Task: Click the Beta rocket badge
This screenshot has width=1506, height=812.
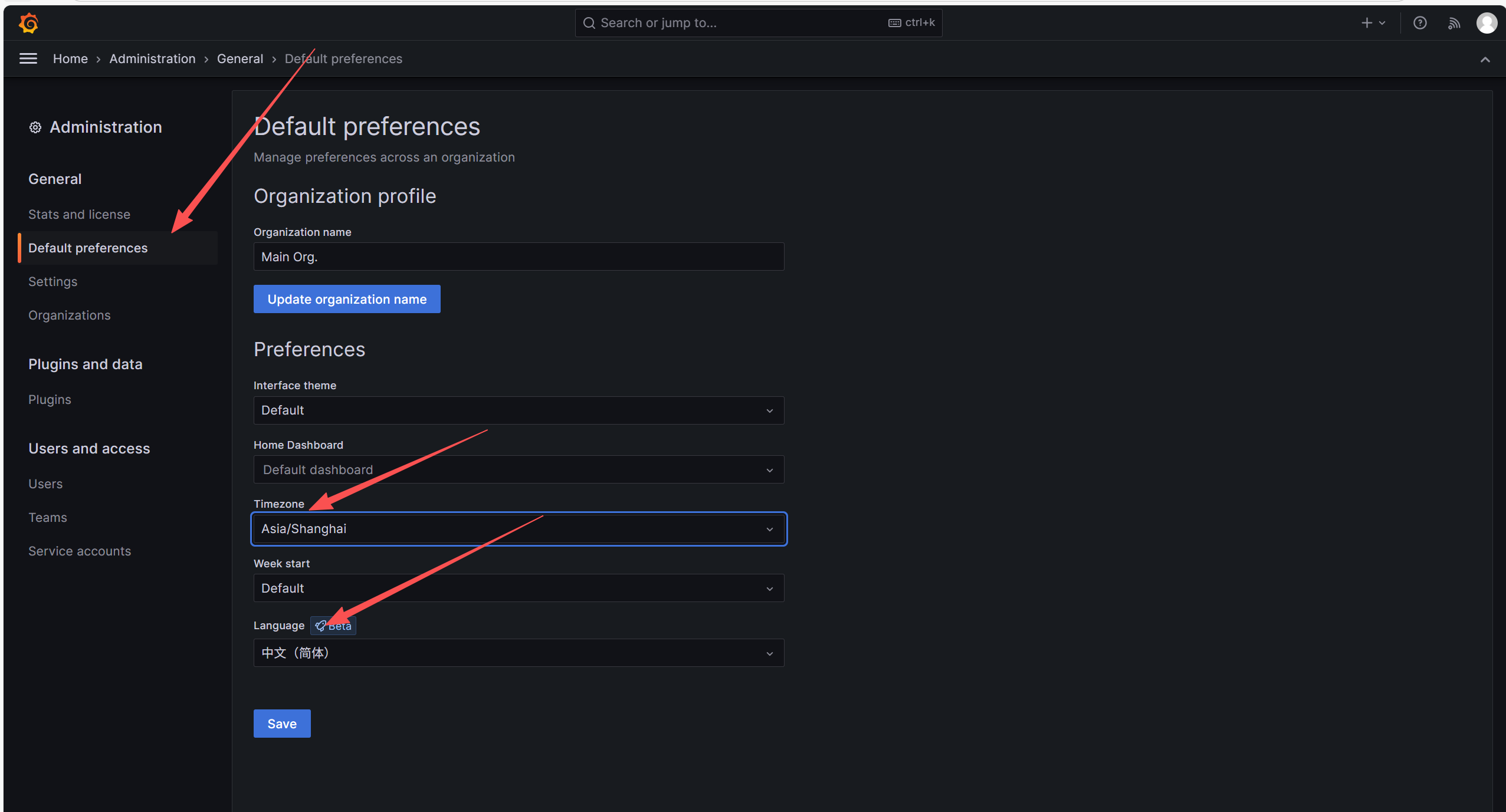Action: [x=333, y=626]
